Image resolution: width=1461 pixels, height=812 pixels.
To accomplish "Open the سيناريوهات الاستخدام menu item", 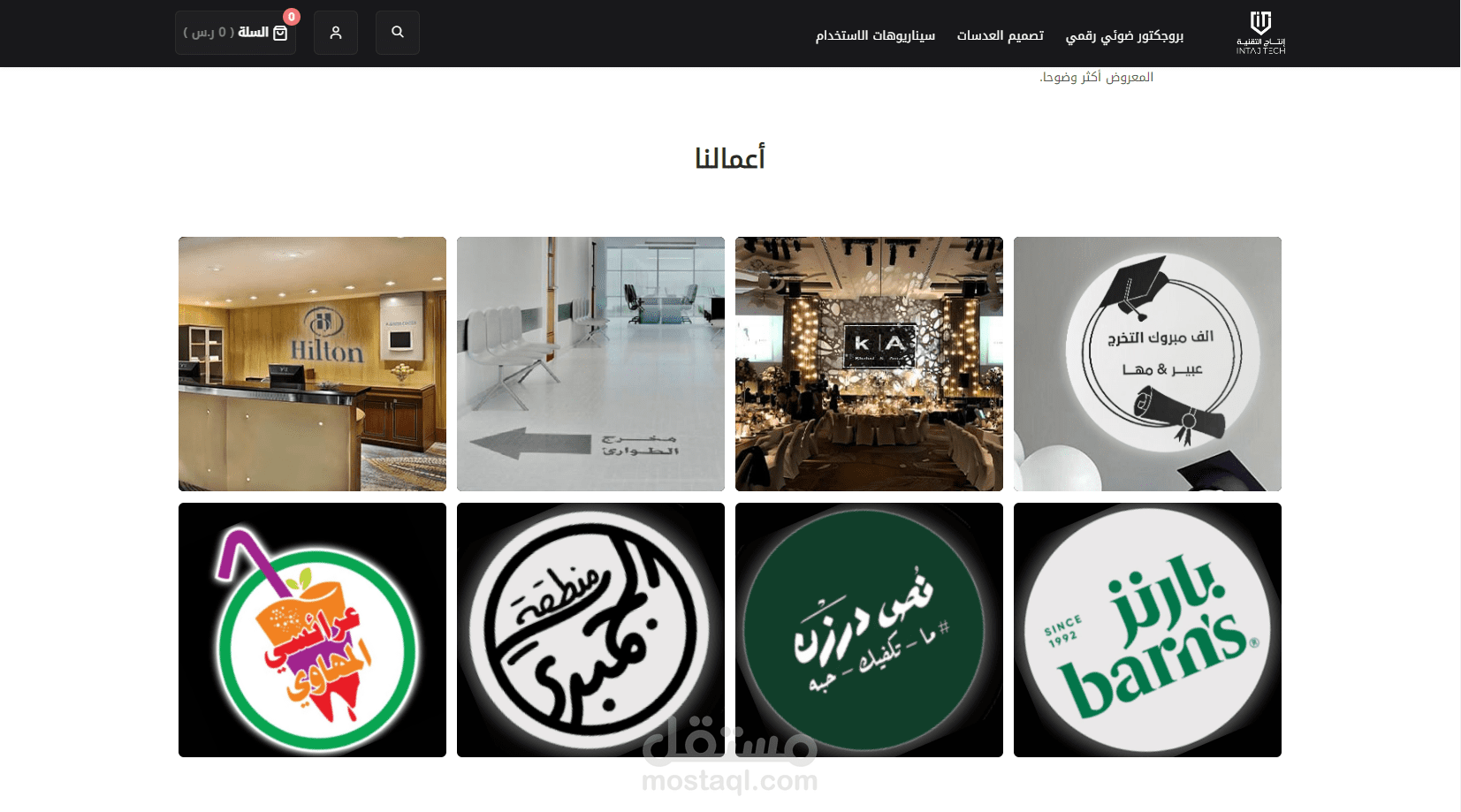I will 875,35.
